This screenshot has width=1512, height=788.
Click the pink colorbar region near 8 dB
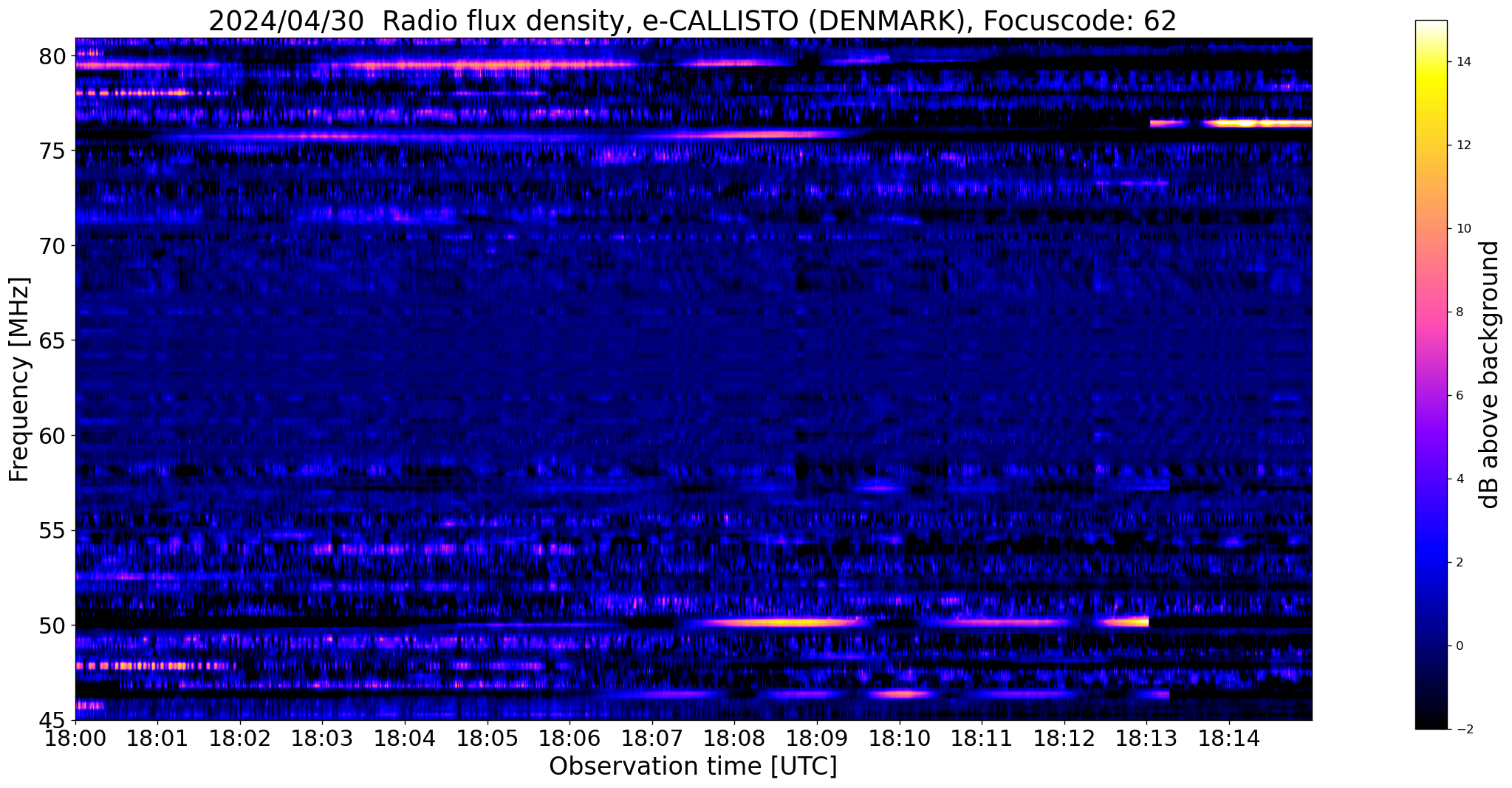(1431, 312)
